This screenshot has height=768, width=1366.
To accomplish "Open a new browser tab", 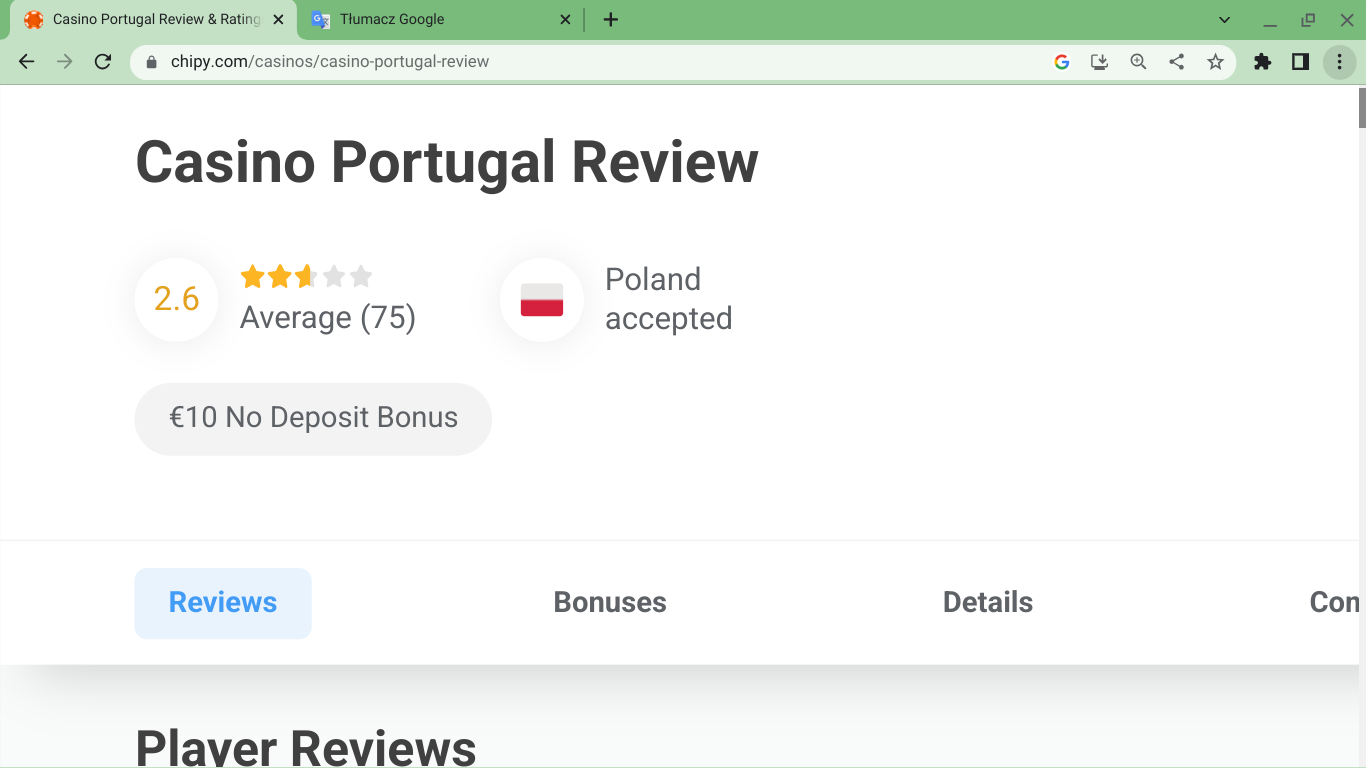I will (611, 19).
